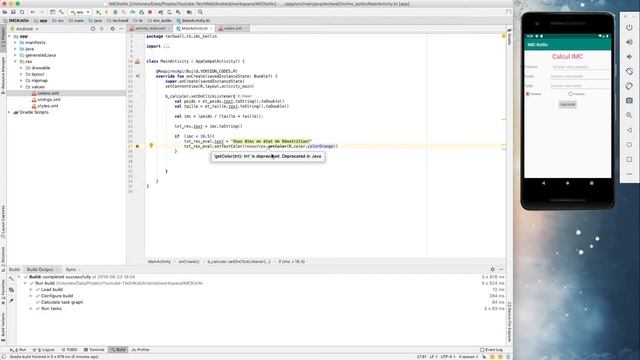
Task: Click the emulator sidebar Back triangle icon
Action: (x=629, y=130)
